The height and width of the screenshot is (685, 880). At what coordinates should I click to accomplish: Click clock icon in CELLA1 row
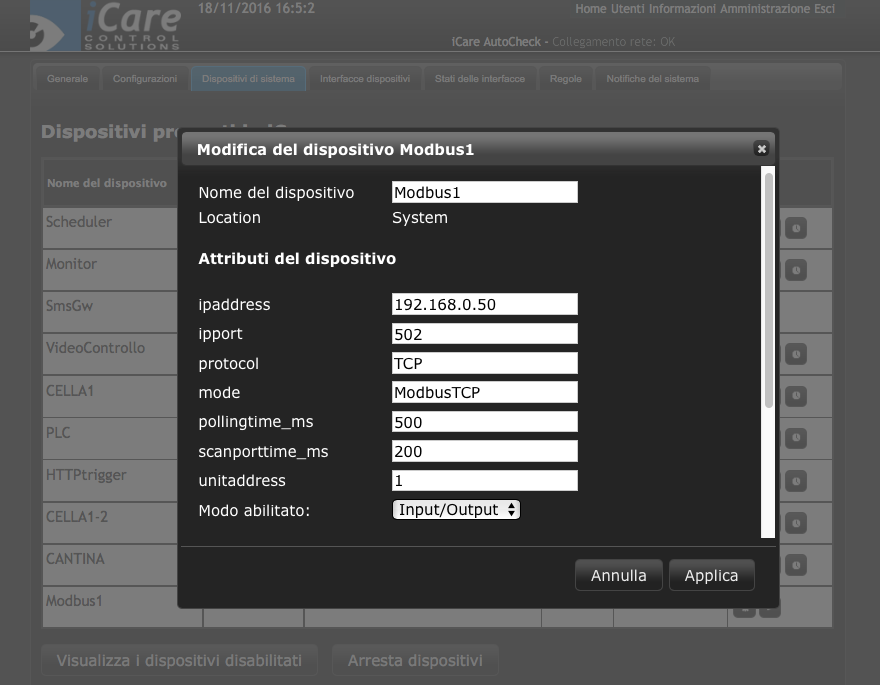click(796, 396)
